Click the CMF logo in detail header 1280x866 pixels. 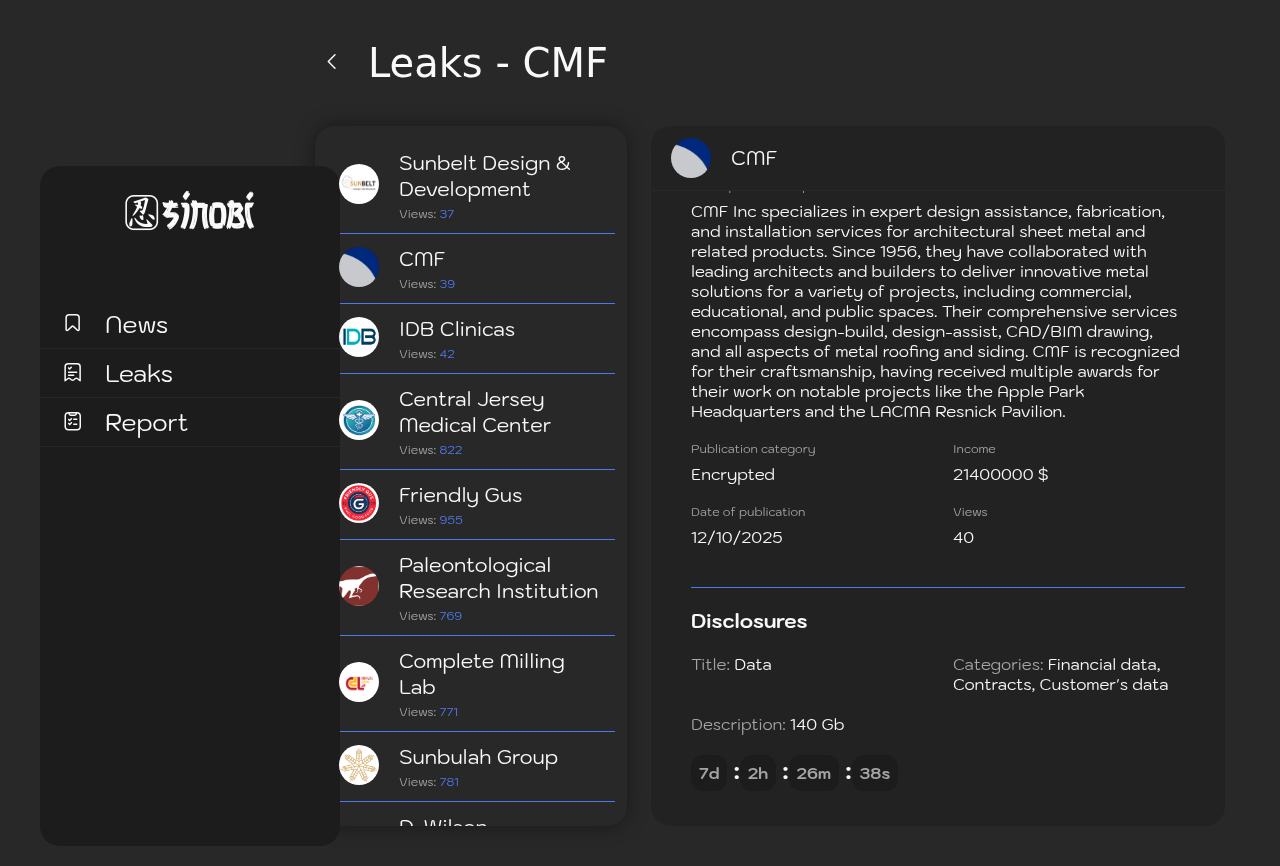coord(691,158)
